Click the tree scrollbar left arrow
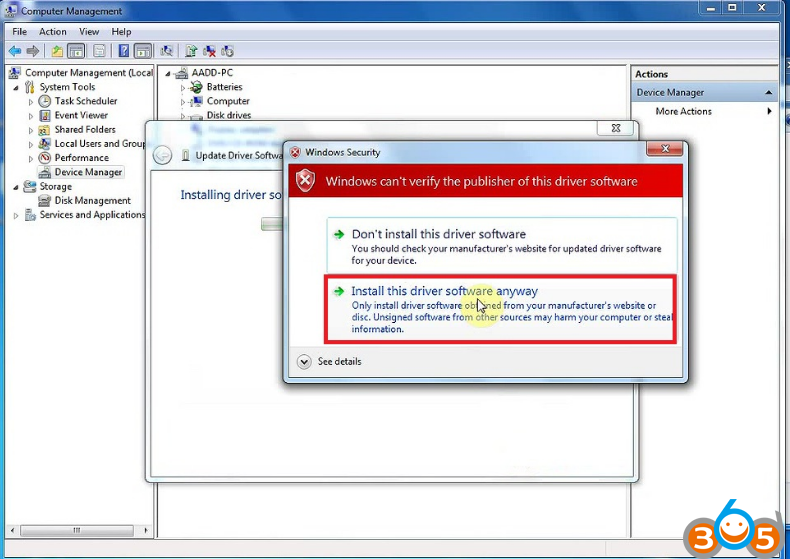The image size is (790, 559). (x=13, y=530)
